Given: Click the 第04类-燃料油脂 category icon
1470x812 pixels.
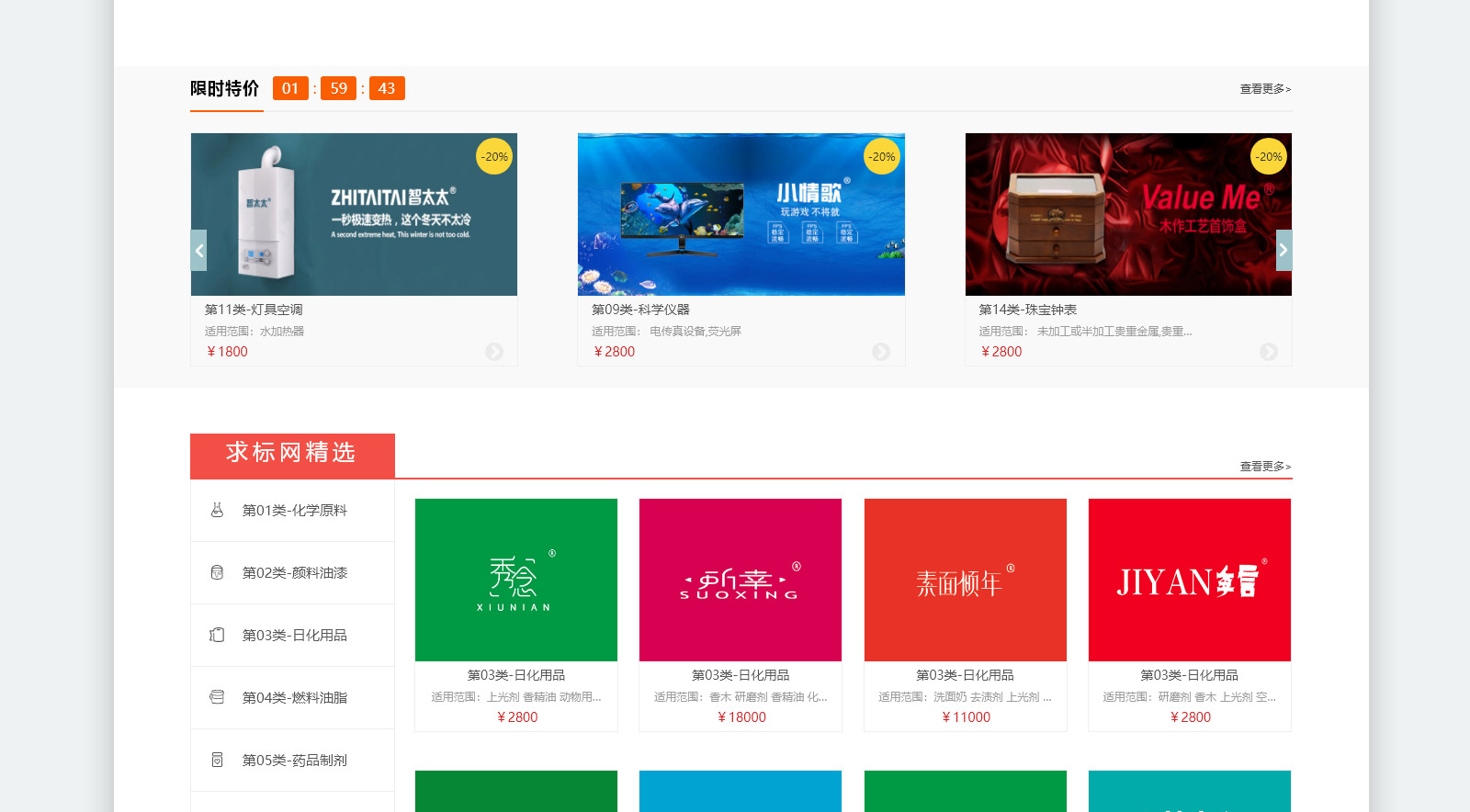Looking at the screenshot, I should pyautogui.click(x=217, y=697).
